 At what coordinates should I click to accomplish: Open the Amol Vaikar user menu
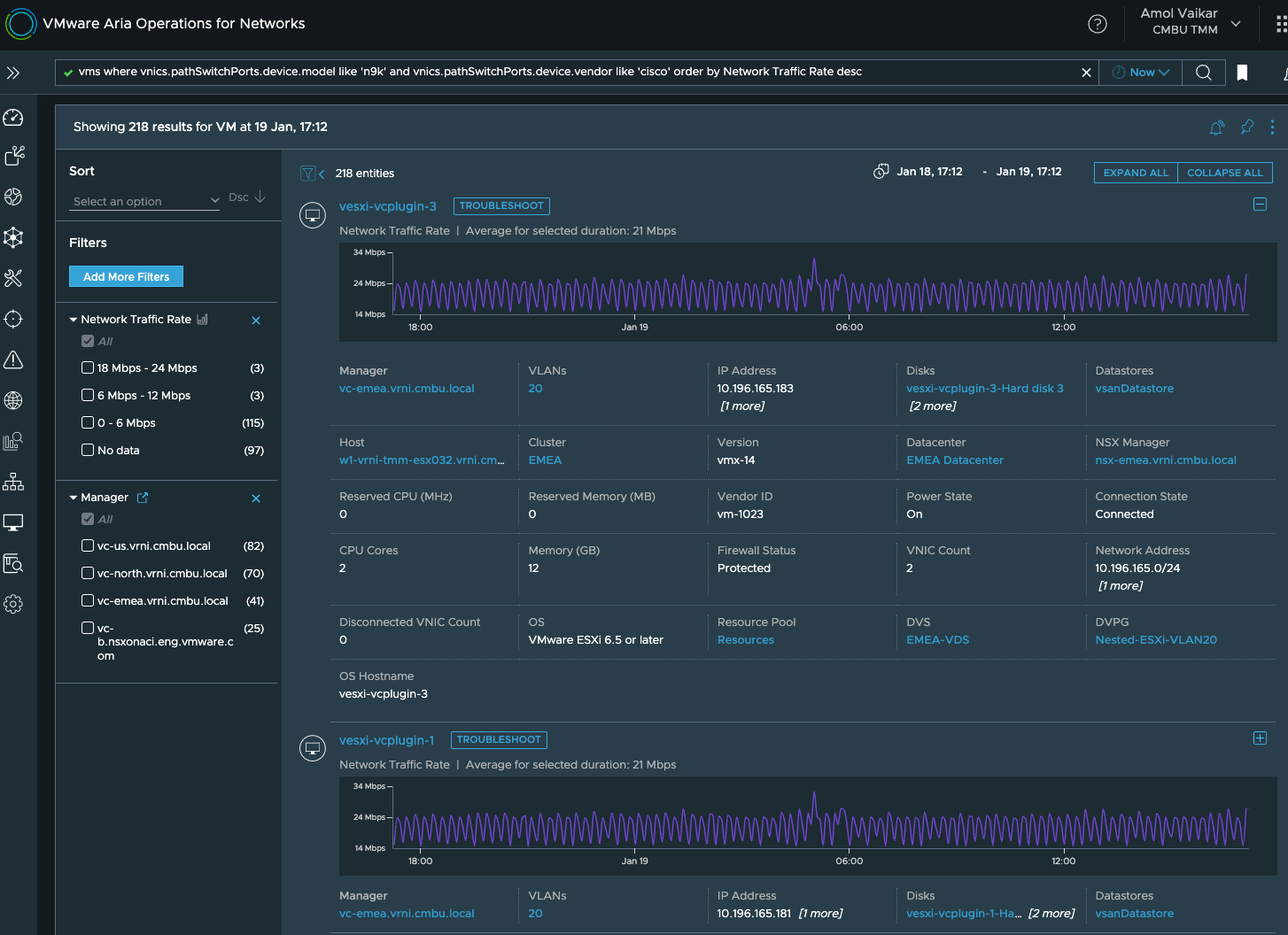(x=1190, y=22)
